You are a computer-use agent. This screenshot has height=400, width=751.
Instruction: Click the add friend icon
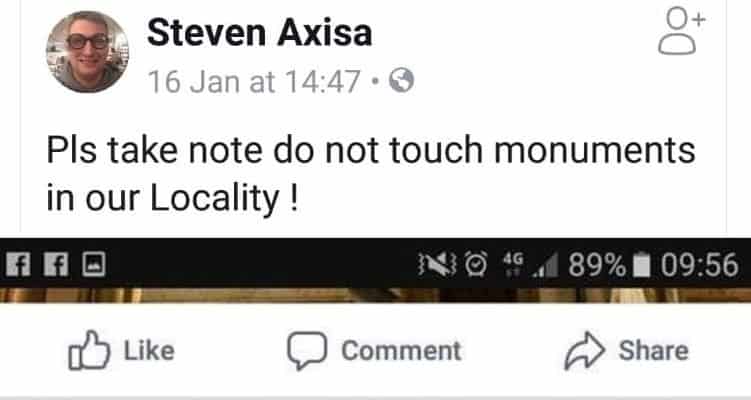pos(681,31)
